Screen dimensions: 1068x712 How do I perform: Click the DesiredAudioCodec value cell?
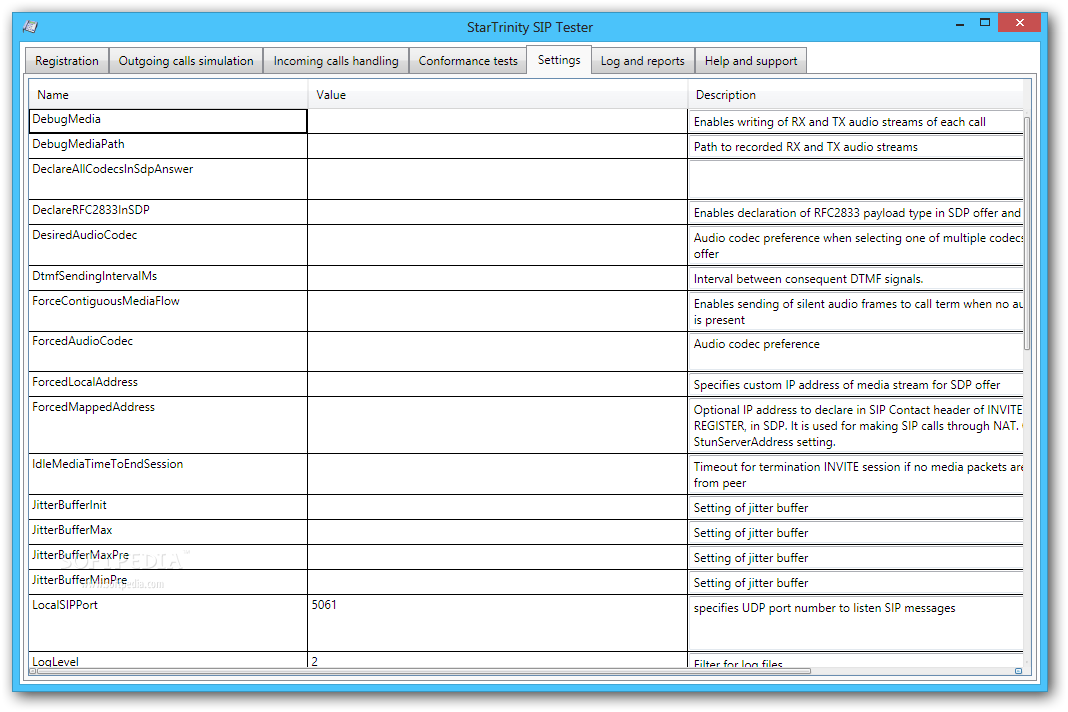[x=497, y=245]
